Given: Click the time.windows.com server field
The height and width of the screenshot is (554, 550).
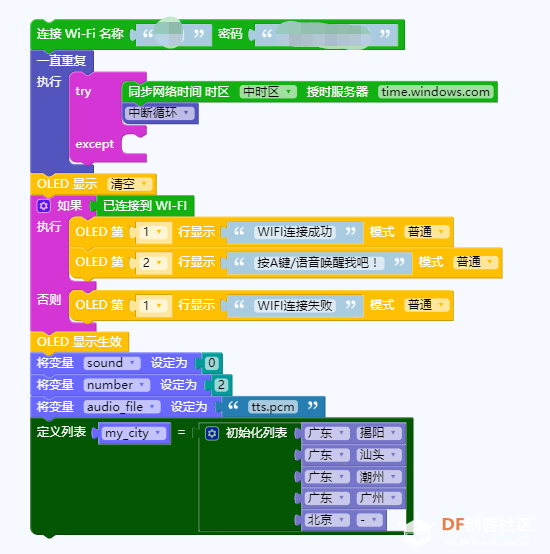Looking at the screenshot, I should point(436,92).
